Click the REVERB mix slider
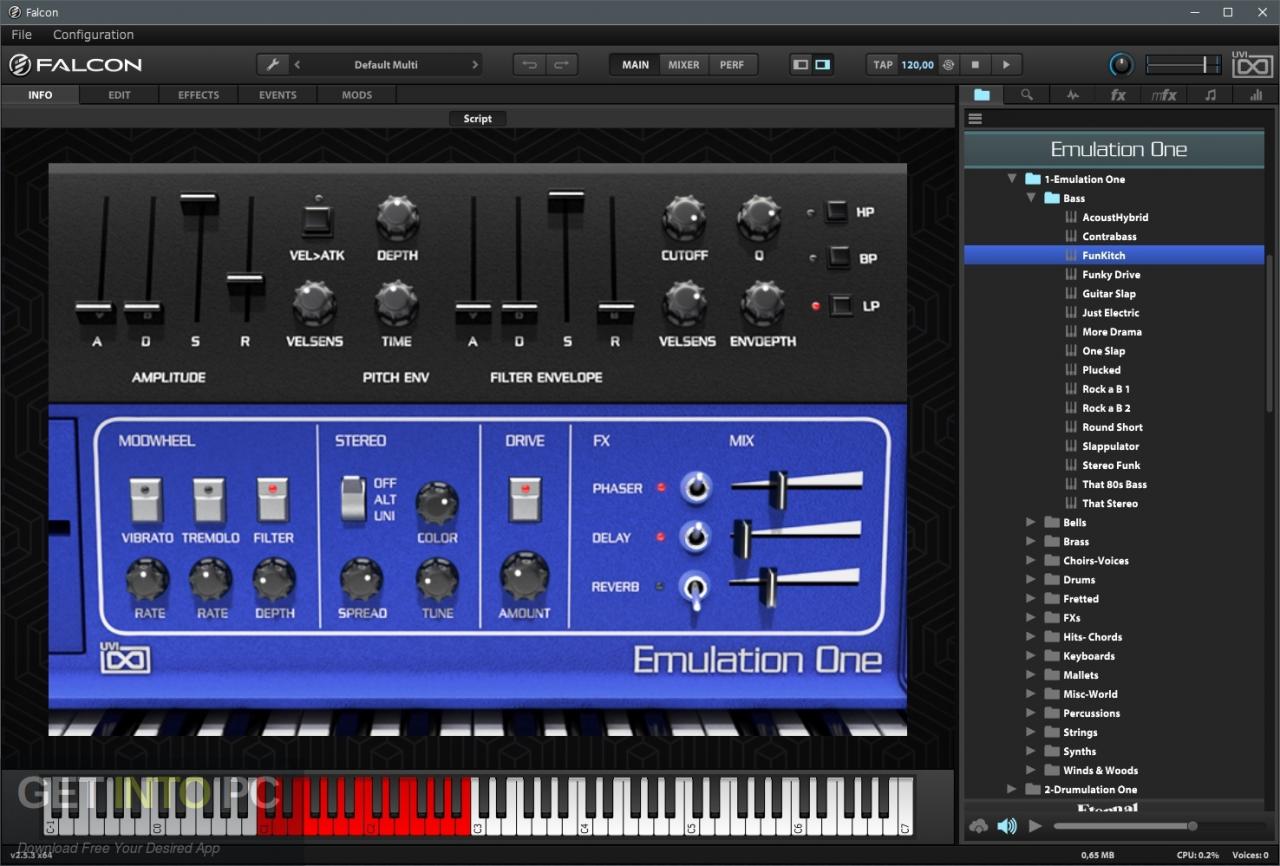Image resolution: width=1280 pixels, height=866 pixels. pyautogui.click(x=794, y=586)
